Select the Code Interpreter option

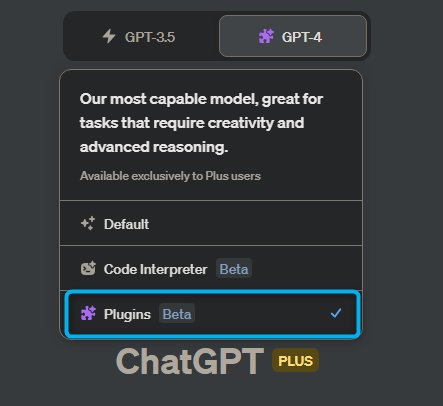click(x=211, y=268)
